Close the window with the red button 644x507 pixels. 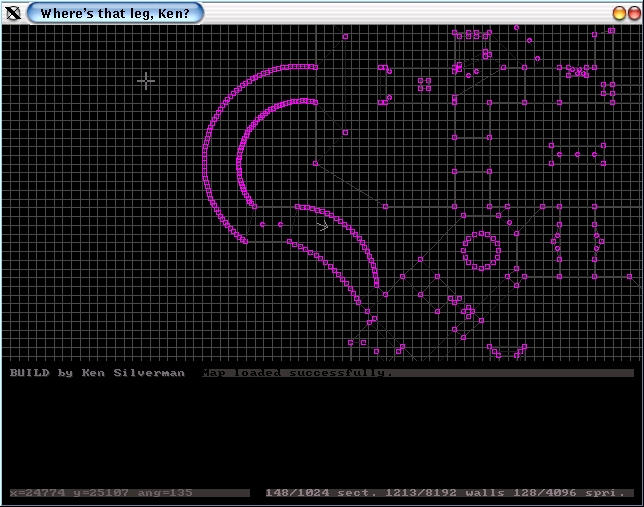(x=634, y=13)
